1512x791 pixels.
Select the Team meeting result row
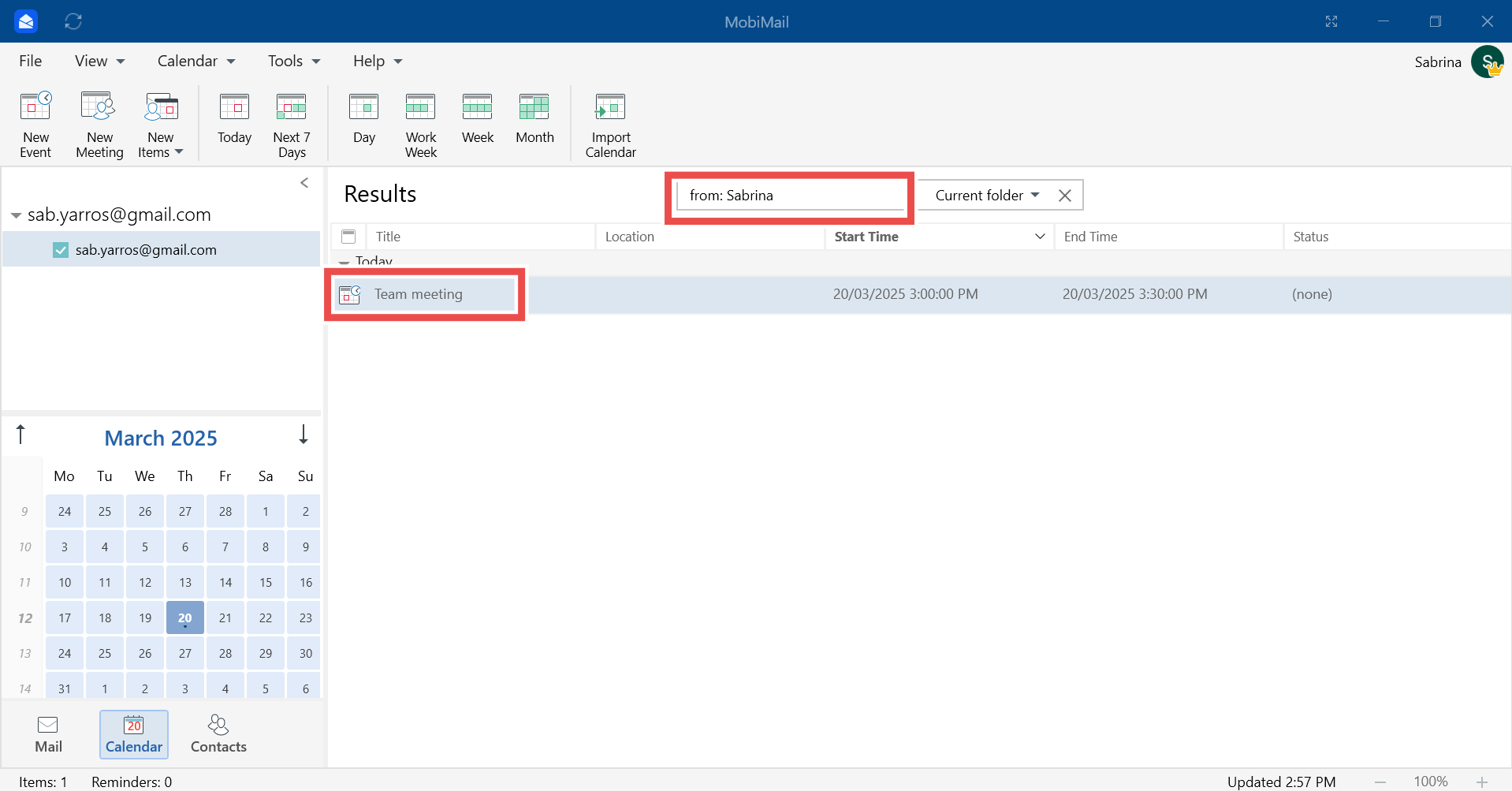pos(920,295)
